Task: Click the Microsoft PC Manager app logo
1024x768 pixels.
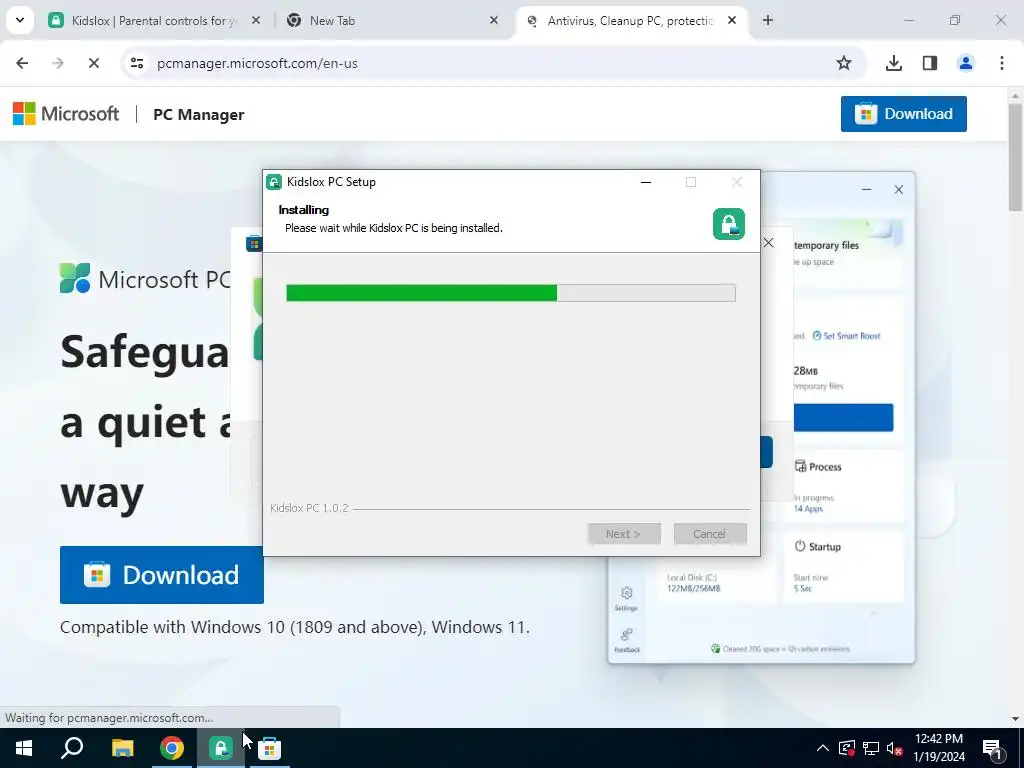Action: point(74,278)
